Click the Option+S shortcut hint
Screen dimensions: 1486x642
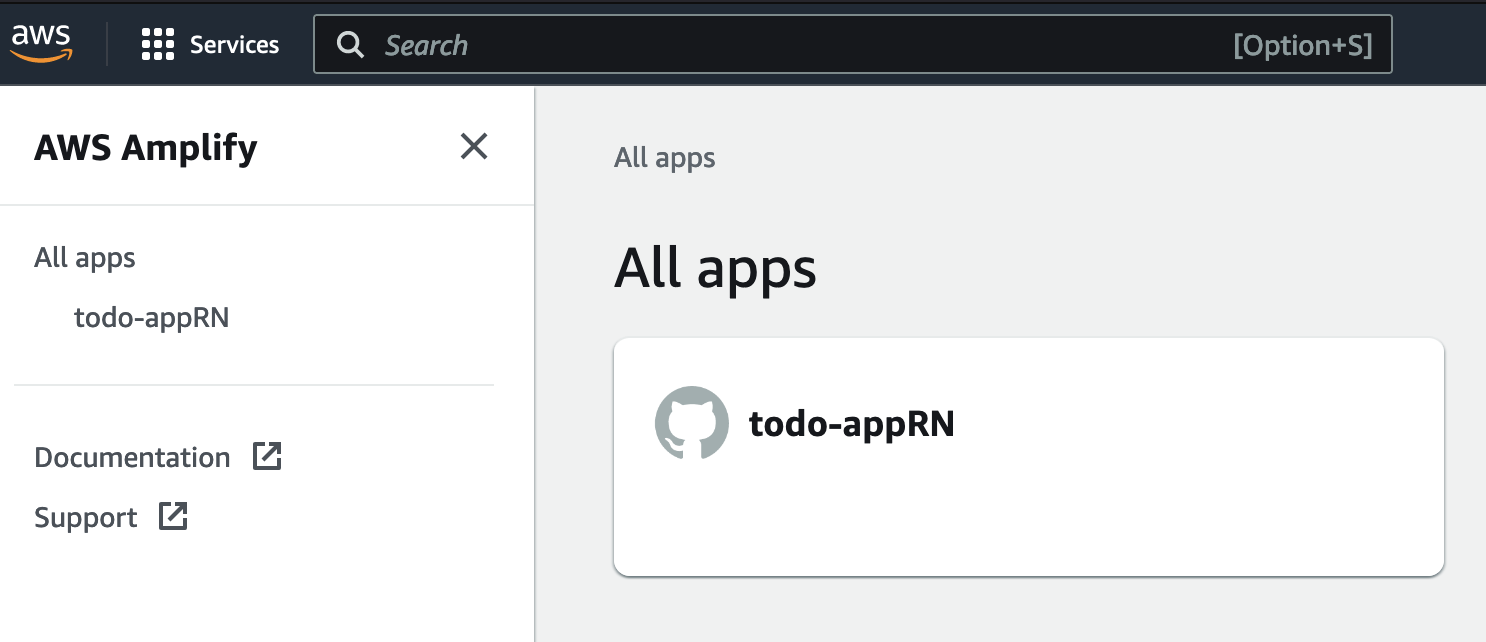click(x=1302, y=45)
